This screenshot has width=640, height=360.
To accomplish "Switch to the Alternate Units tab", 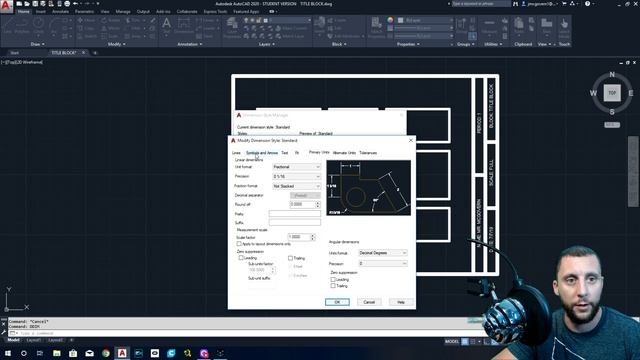I will point(344,153).
